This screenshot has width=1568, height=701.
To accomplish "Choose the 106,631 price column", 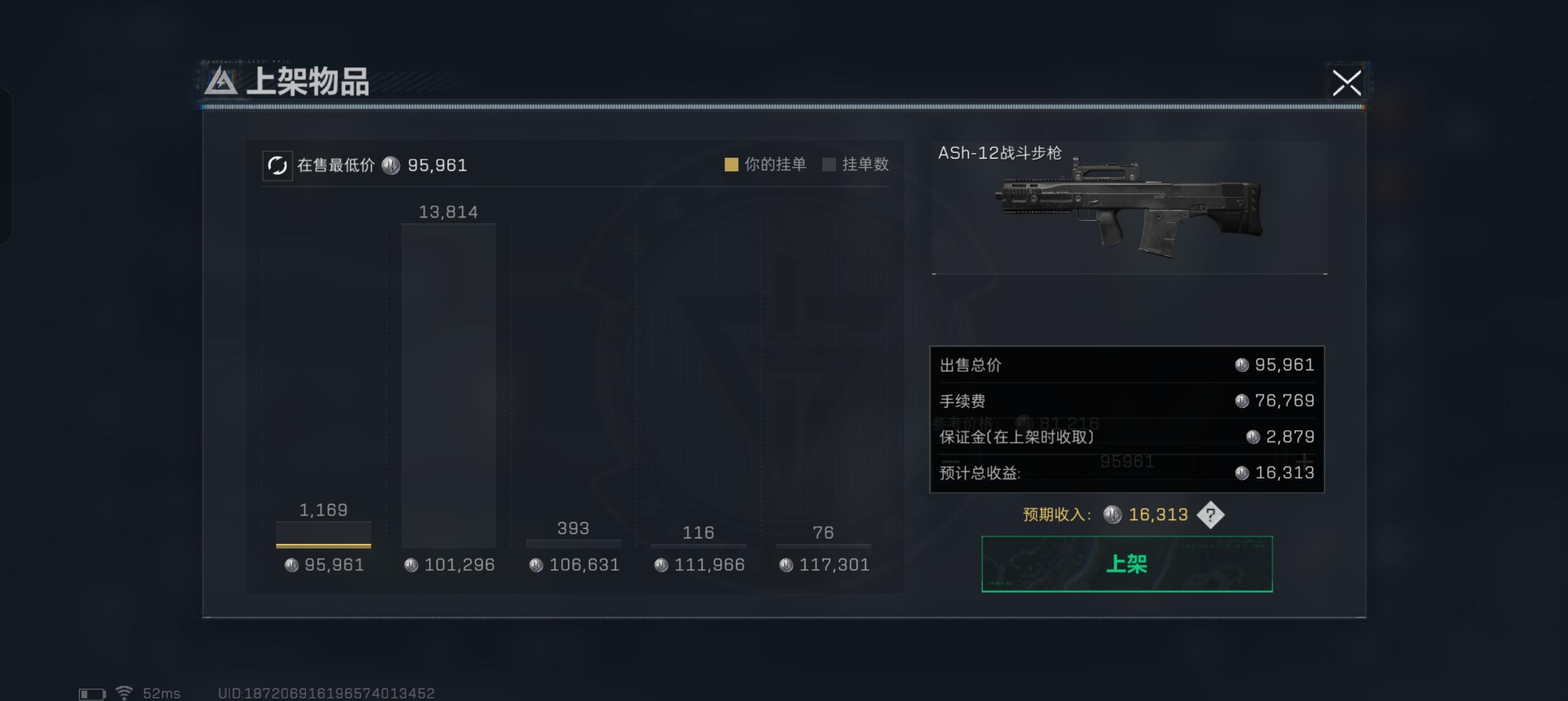I will point(574,543).
